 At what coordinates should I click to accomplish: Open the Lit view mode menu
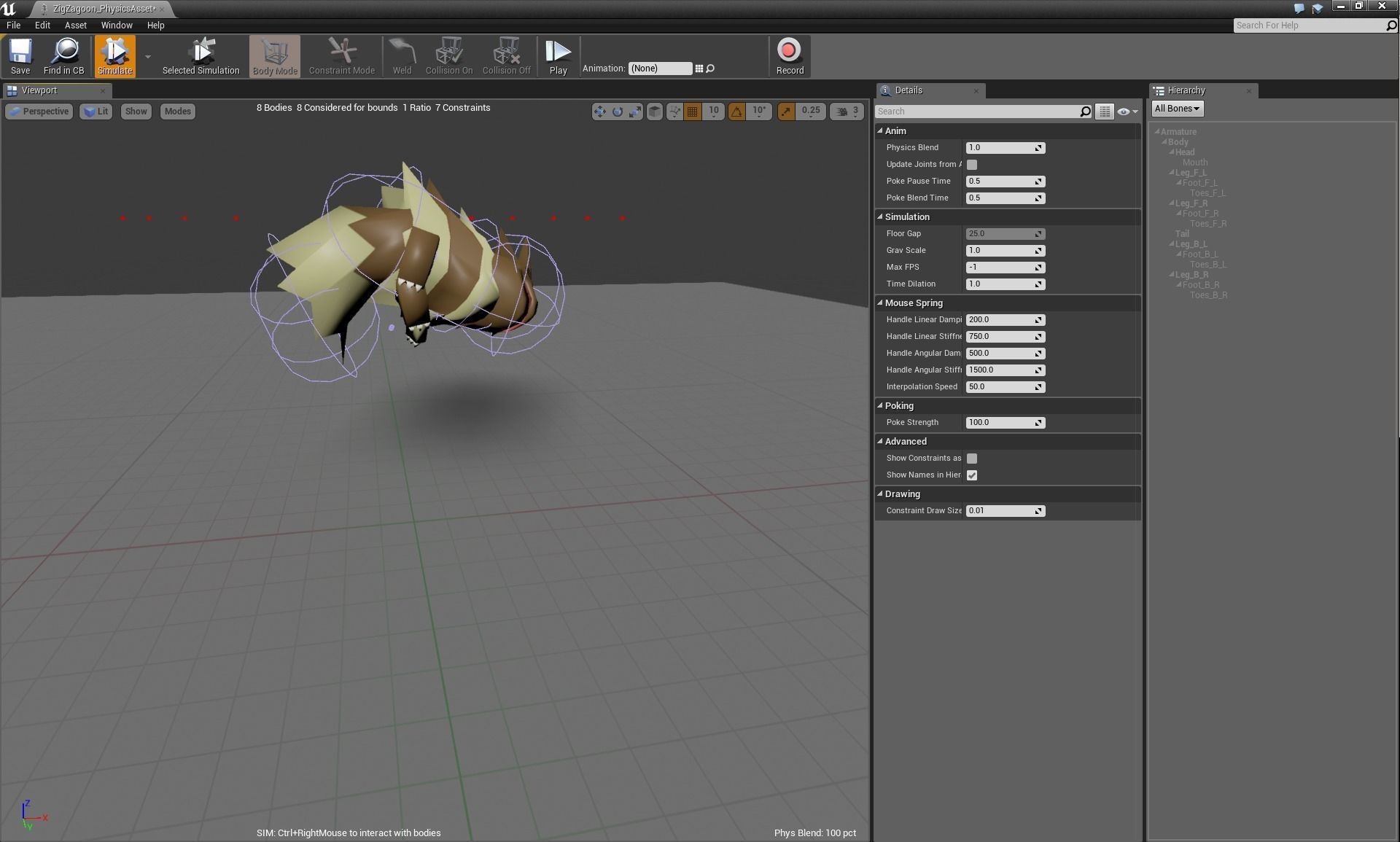click(96, 112)
